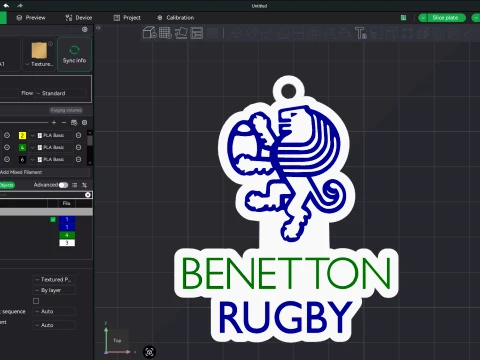The width and height of the screenshot is (480, 360).
Task: Open the yellow filament 2 PLA Basic dropdown
Action: point(51,135)
